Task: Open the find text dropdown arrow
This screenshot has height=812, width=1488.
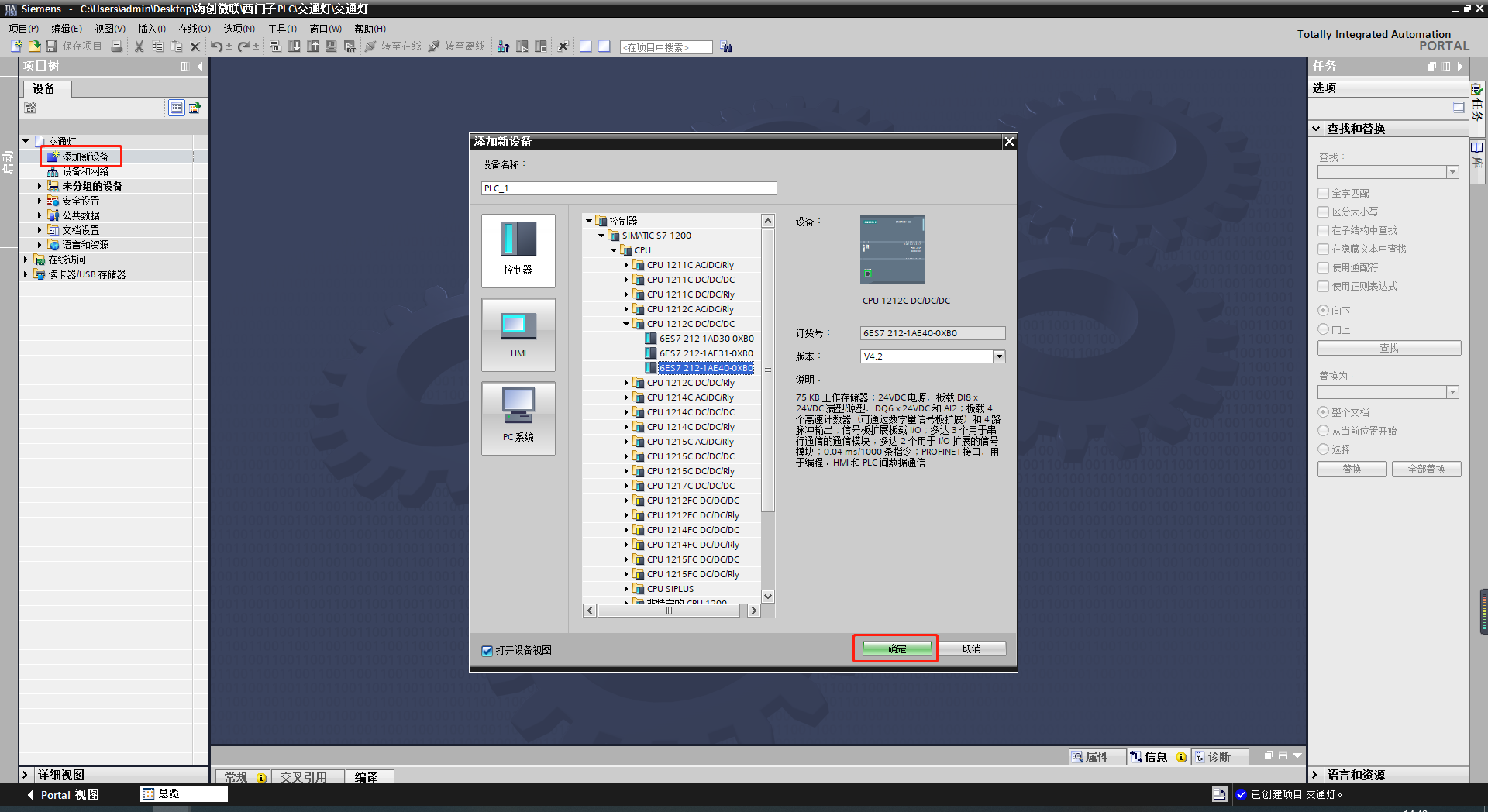Action: point(1453,172)
